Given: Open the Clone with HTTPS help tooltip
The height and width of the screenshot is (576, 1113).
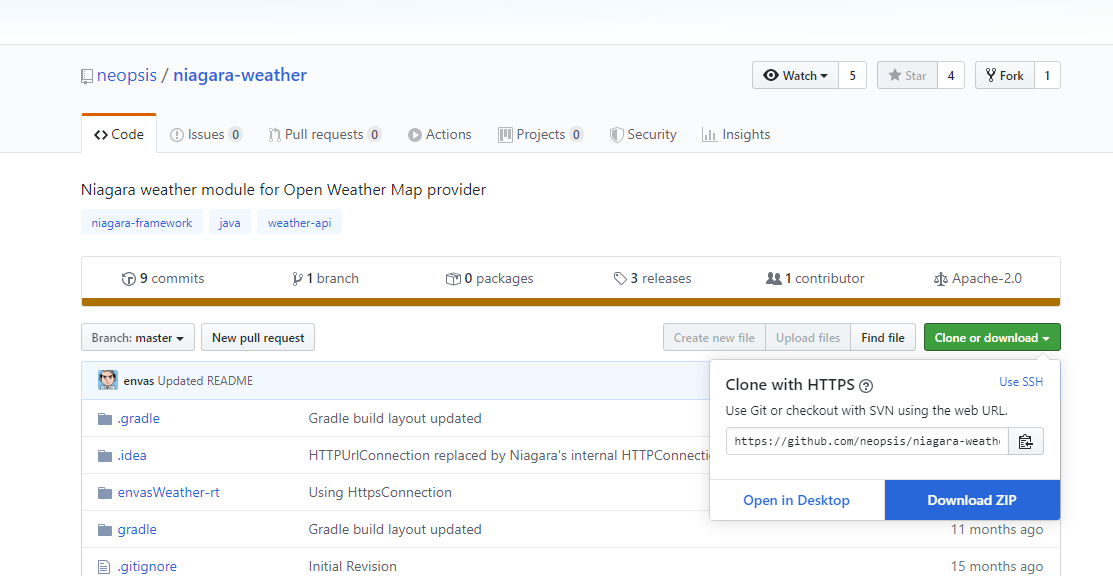Looking at the screenshot, I should pyautogui.click(x=866, y=385).
